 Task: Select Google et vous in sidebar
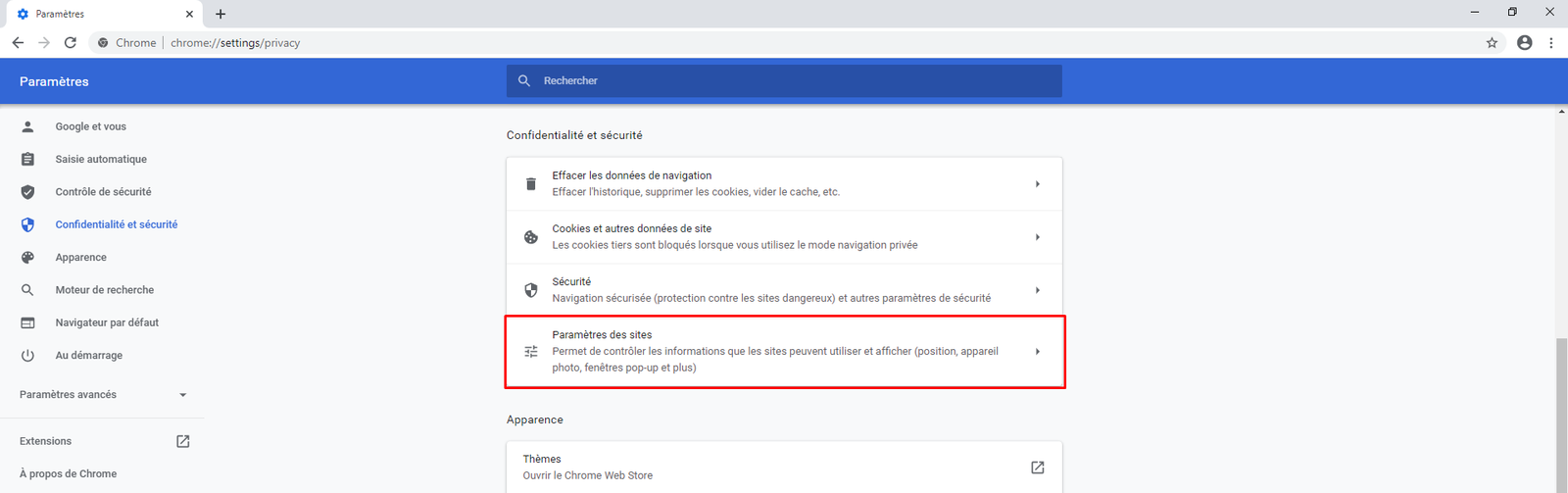click(x=90, y=126)
